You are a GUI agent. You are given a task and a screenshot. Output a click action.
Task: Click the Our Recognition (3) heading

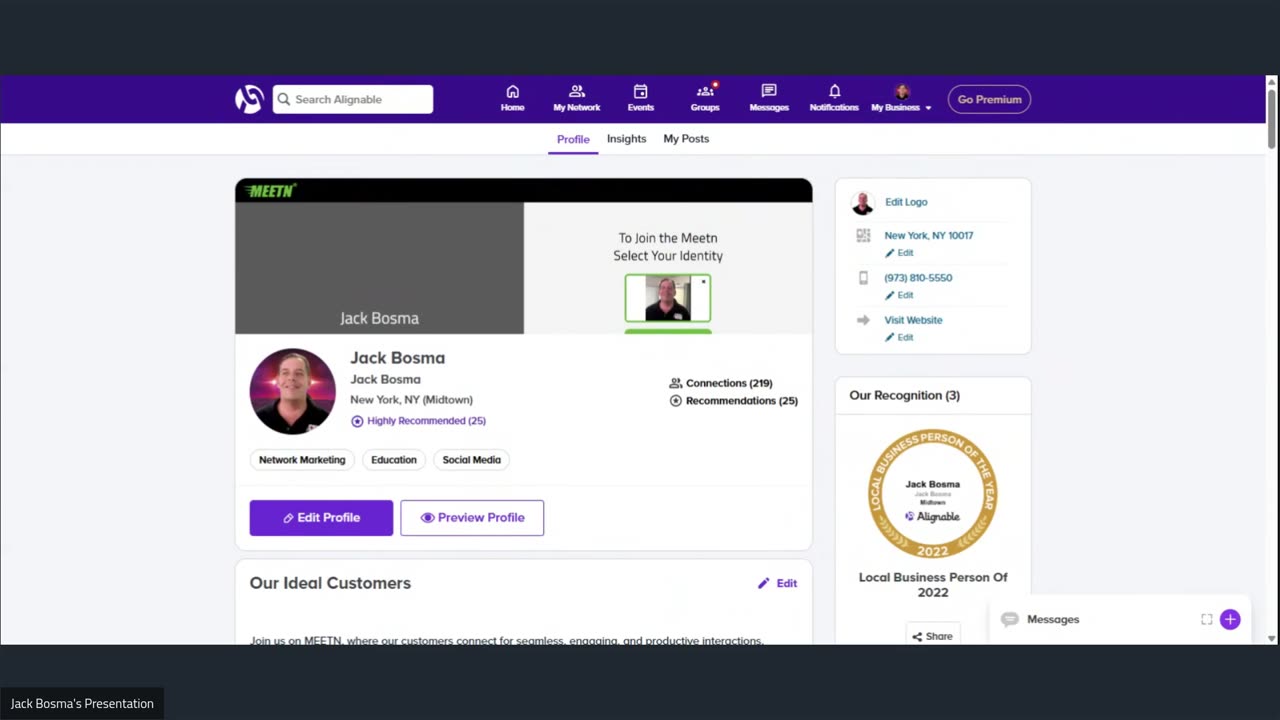click(x=905, y=395)
